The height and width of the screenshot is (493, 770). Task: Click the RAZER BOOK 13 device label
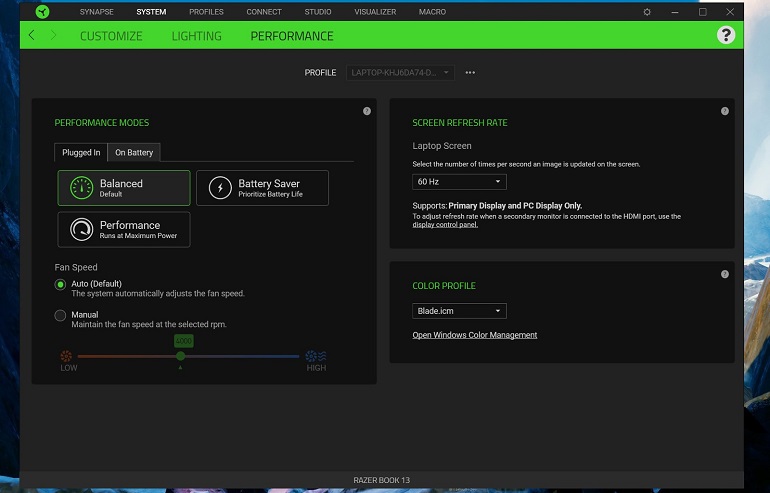pos(382,480)
